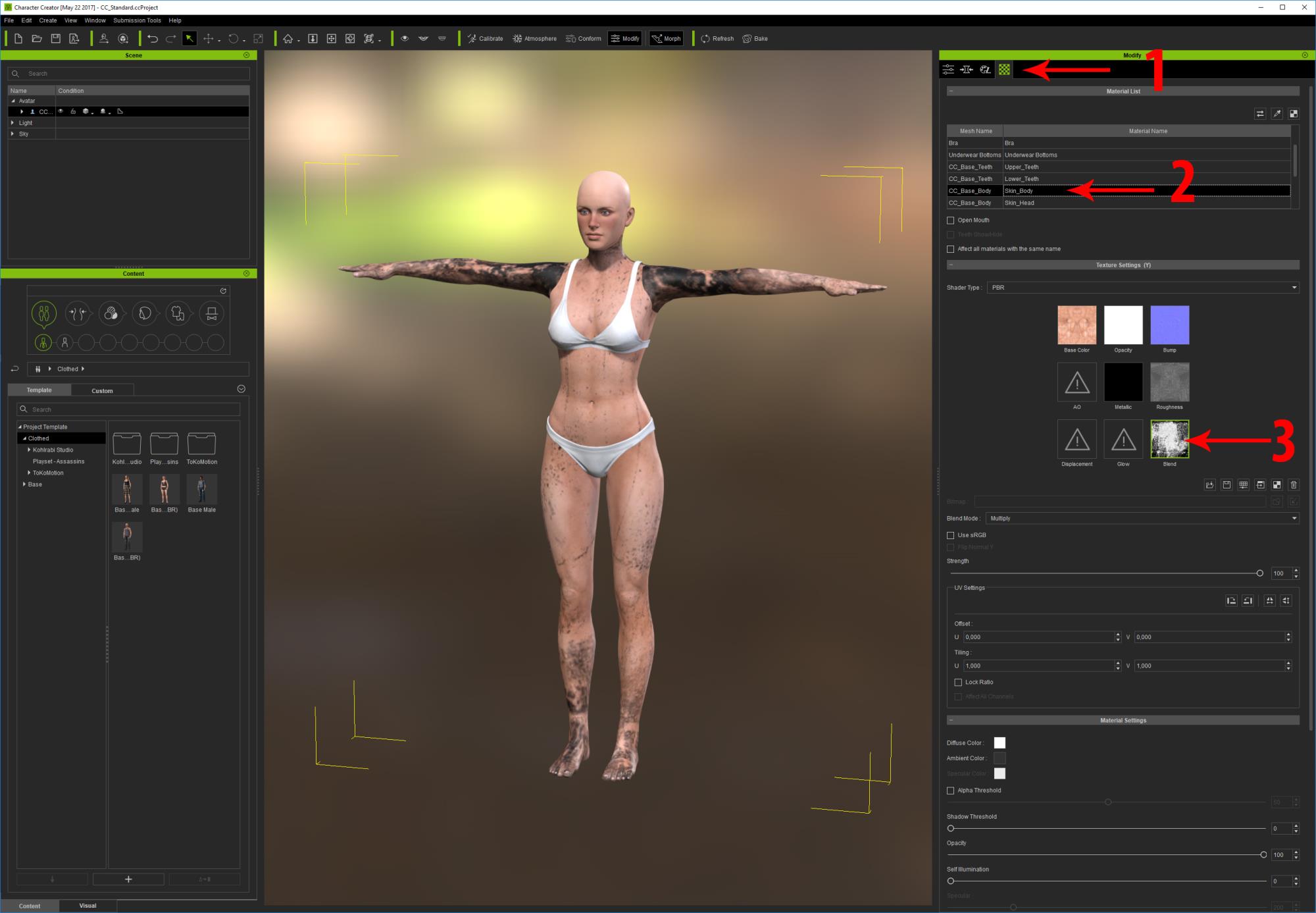Select Upper_Teeth material row

[1119, 167]
